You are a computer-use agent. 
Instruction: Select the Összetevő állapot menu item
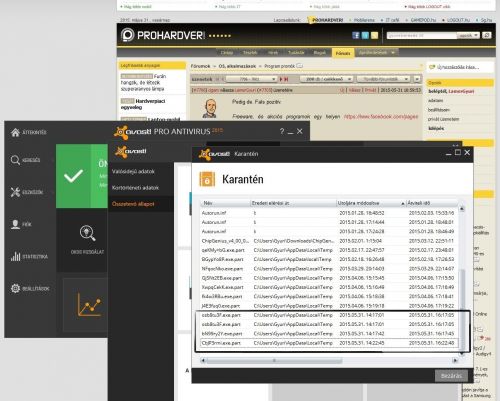133,204
